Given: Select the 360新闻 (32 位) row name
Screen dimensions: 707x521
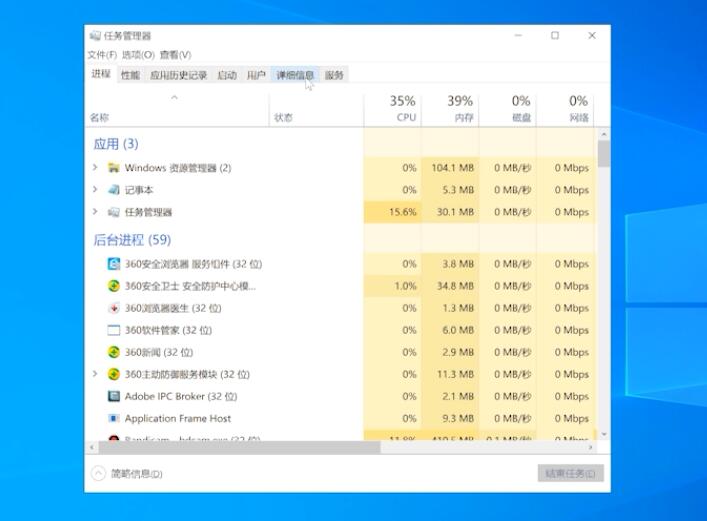Looking at the screenshot, I should tap(159, 352).
